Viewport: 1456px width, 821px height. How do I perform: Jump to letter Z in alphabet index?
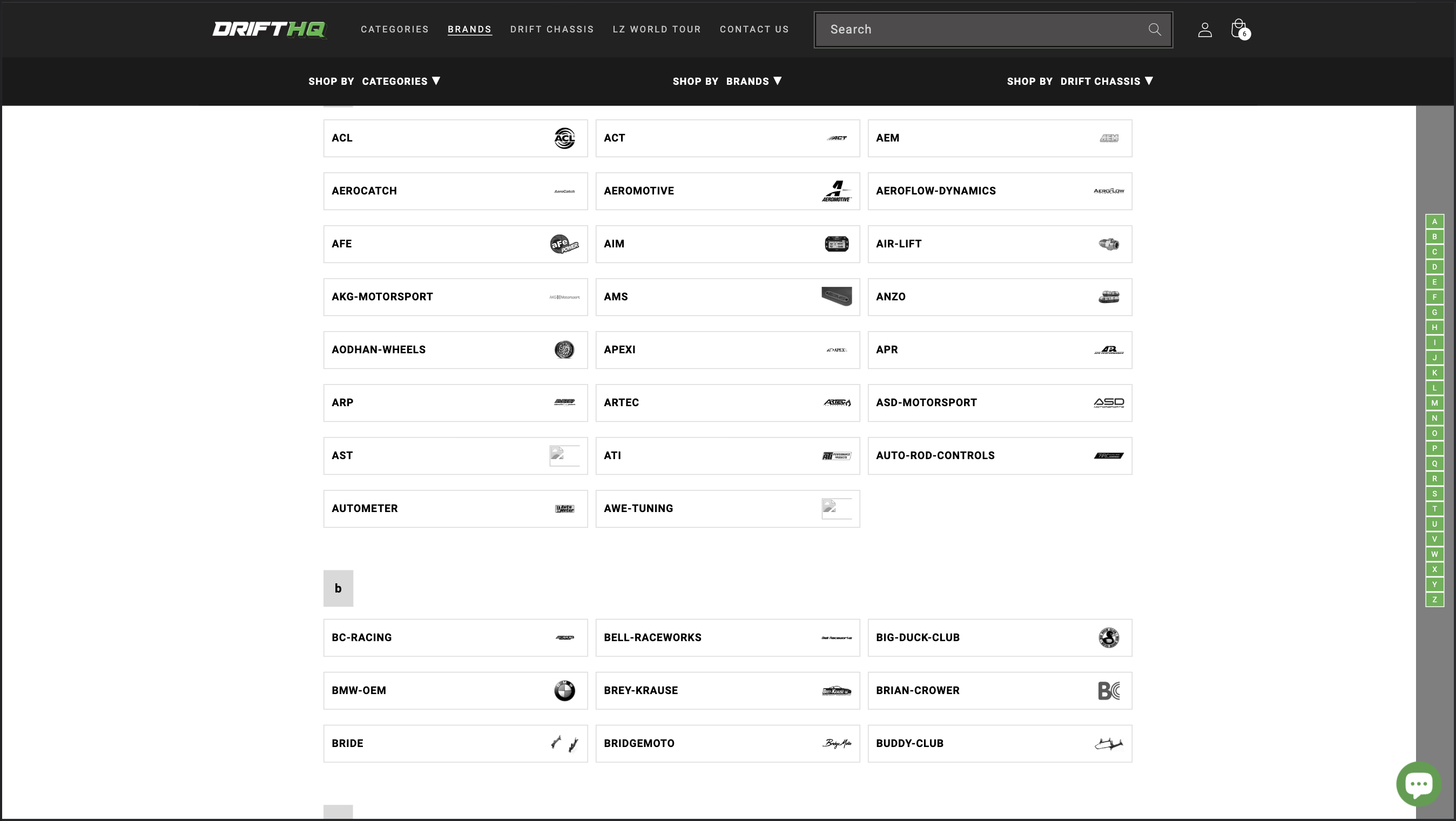pos(1434,600)
